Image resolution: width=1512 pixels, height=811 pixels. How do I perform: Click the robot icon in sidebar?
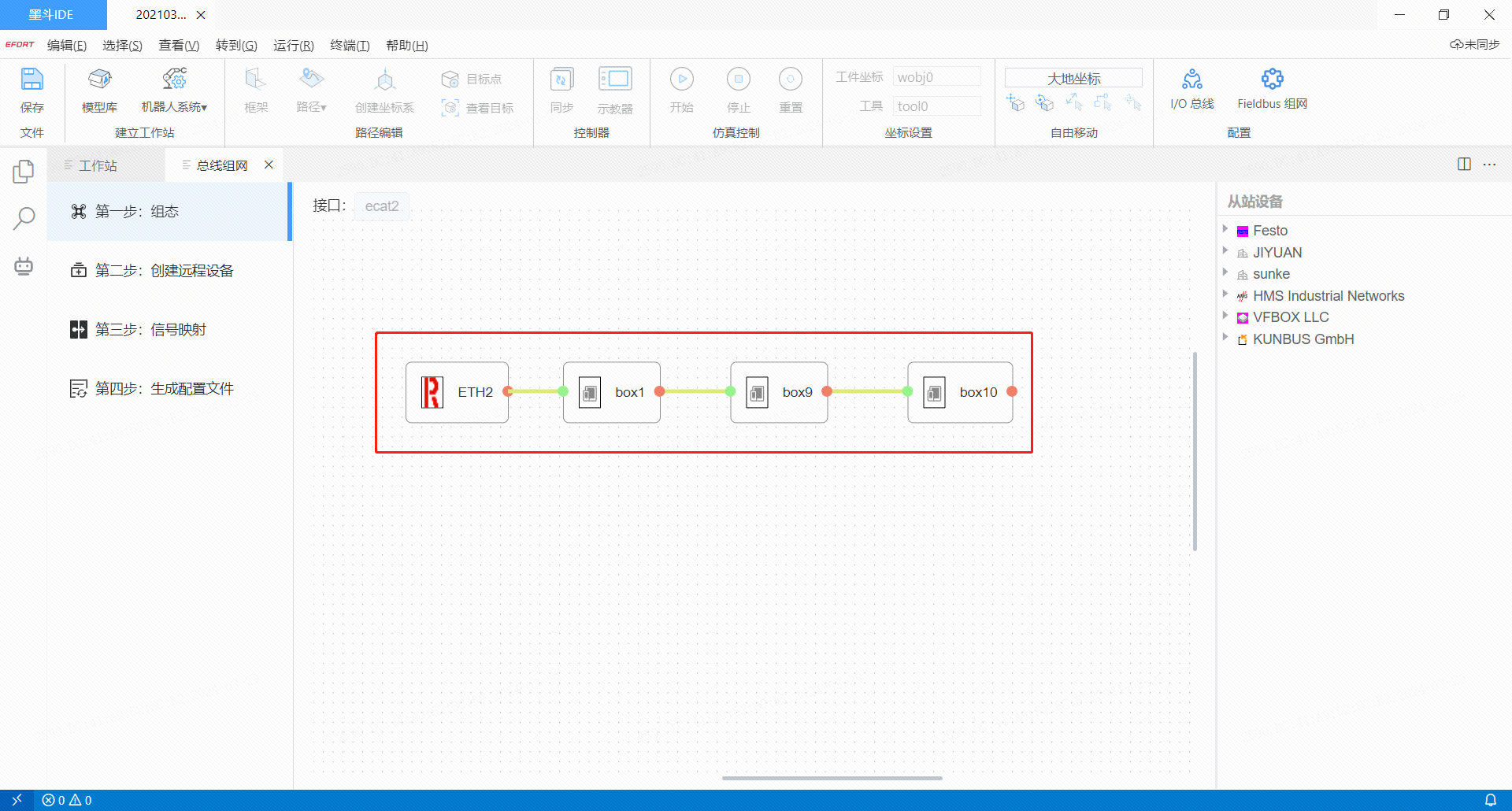[x=24, y=266]
